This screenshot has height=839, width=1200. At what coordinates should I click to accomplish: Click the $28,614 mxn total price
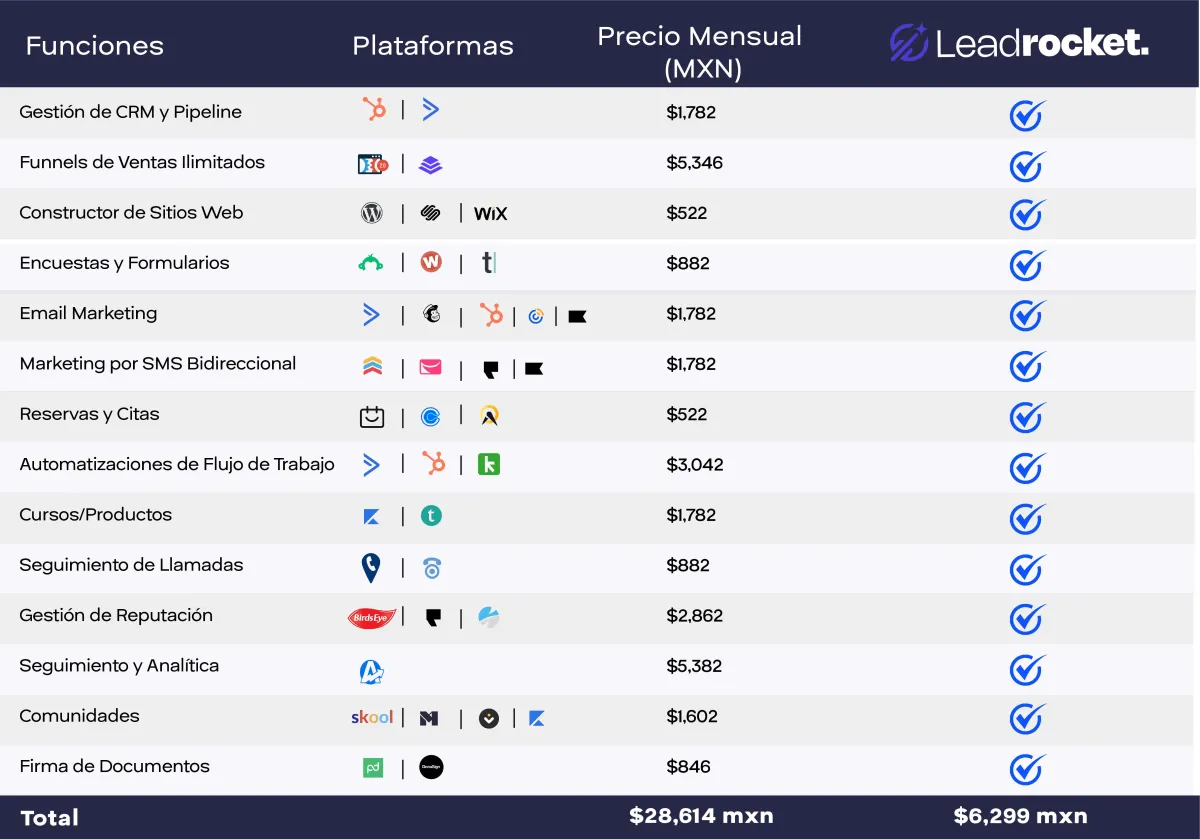[701, 816]
